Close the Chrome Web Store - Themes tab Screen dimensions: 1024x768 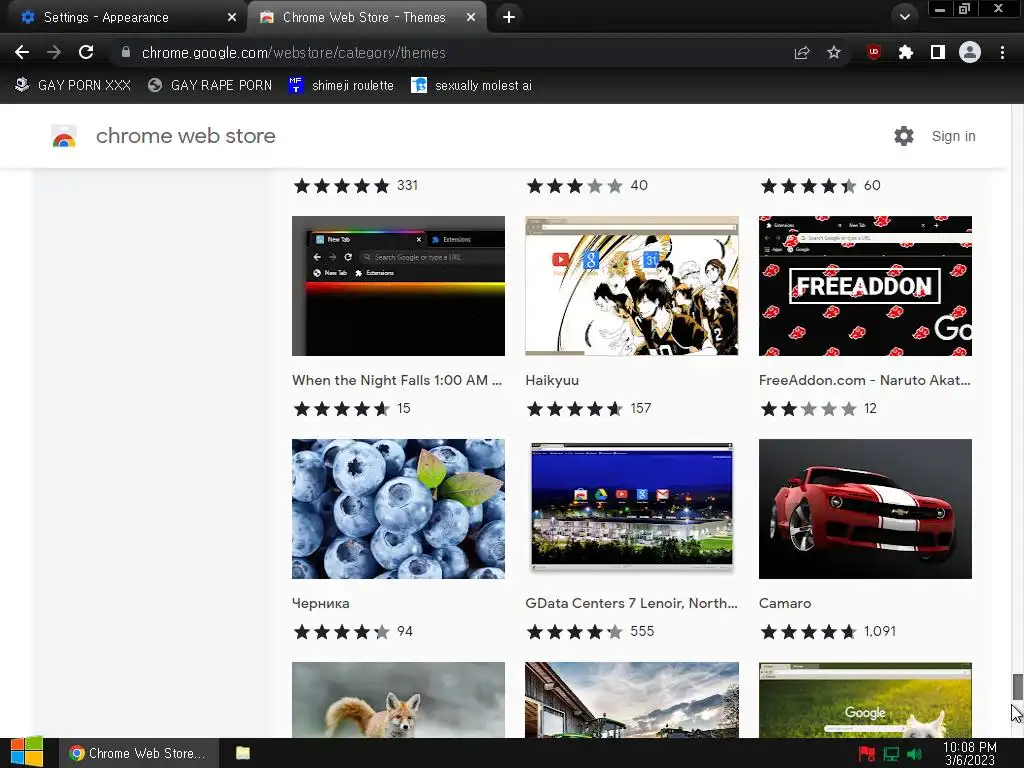tap(471, 17)
